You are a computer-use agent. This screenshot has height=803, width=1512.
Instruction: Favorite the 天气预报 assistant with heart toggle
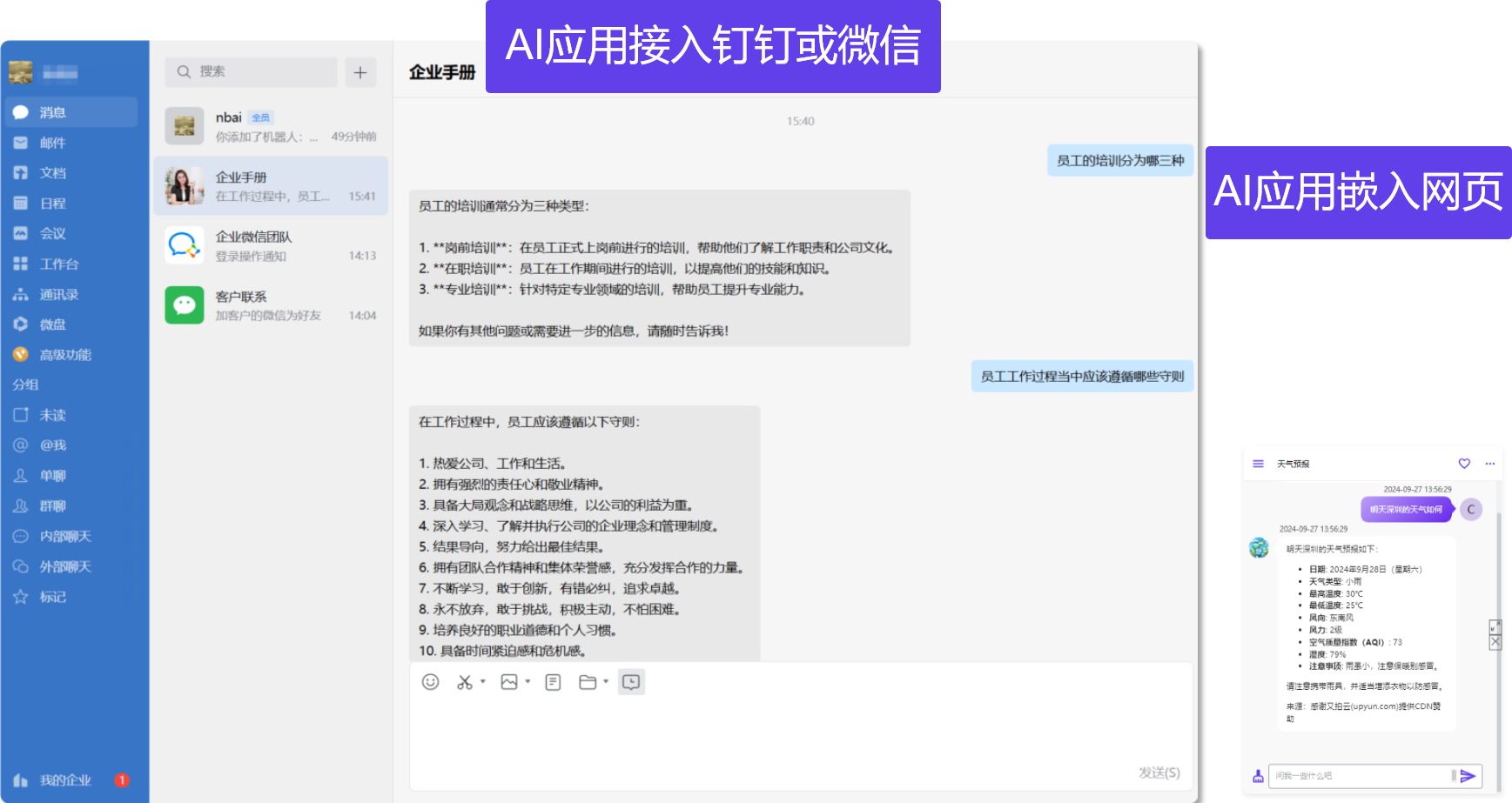pos(1463,464)
